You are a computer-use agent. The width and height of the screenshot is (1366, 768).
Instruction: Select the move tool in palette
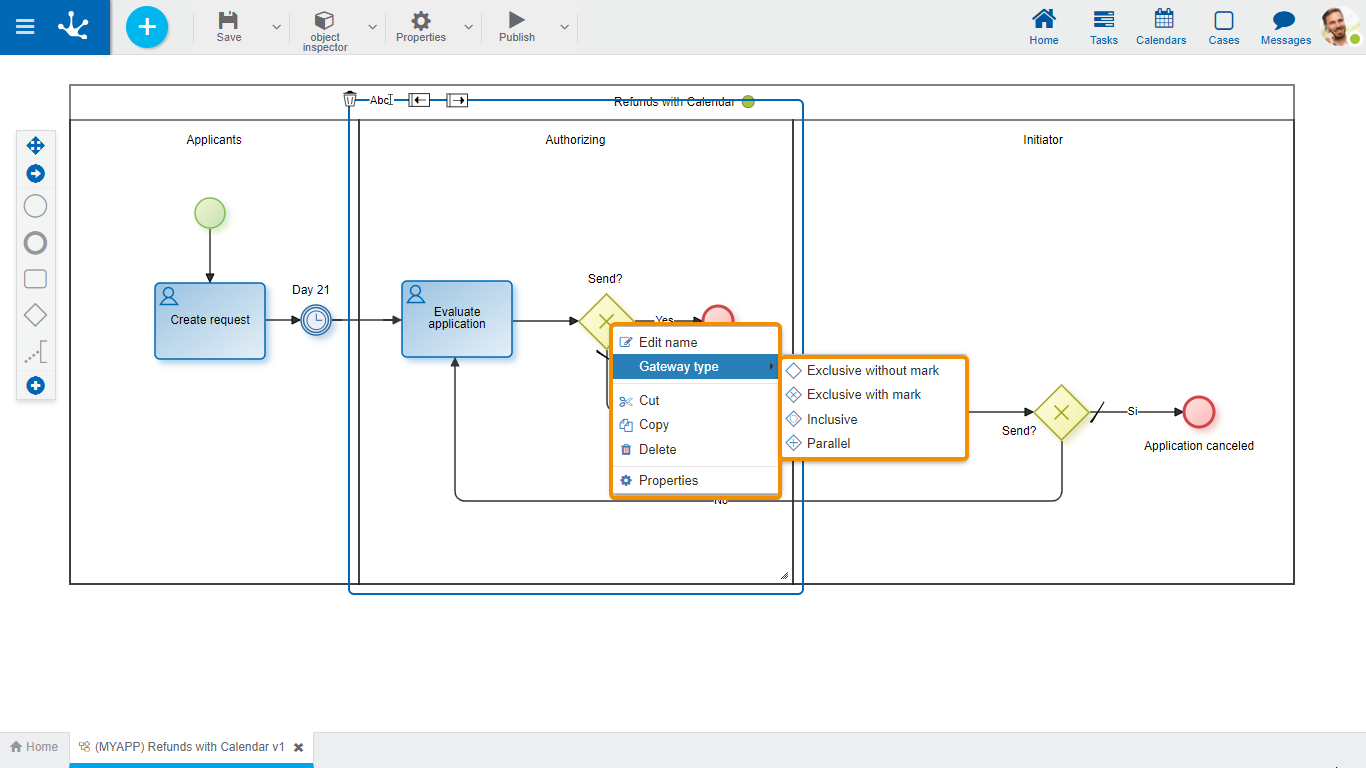[x=35, y=145]
